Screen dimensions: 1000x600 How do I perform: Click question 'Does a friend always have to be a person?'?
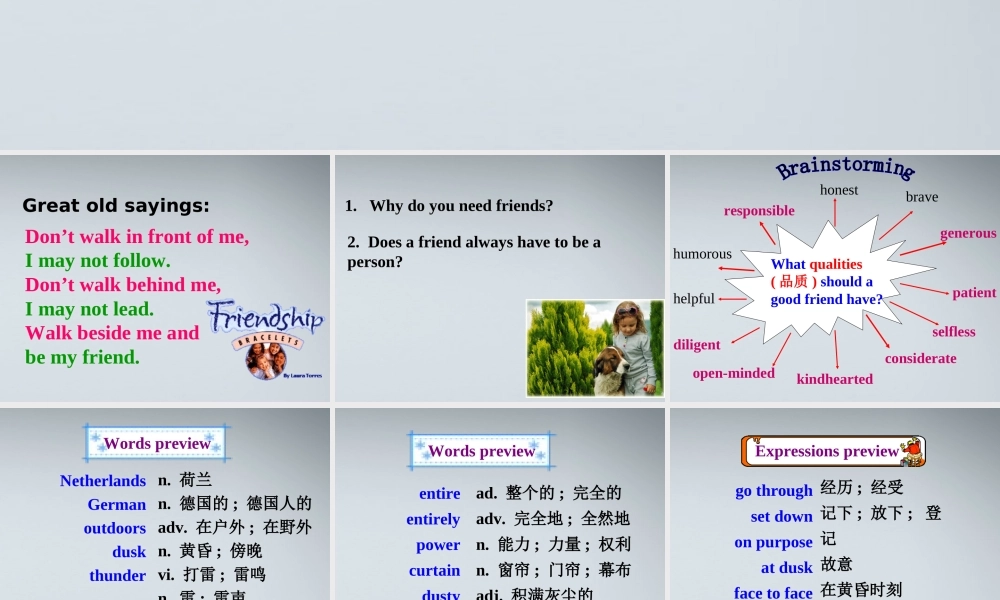(474, 252)
